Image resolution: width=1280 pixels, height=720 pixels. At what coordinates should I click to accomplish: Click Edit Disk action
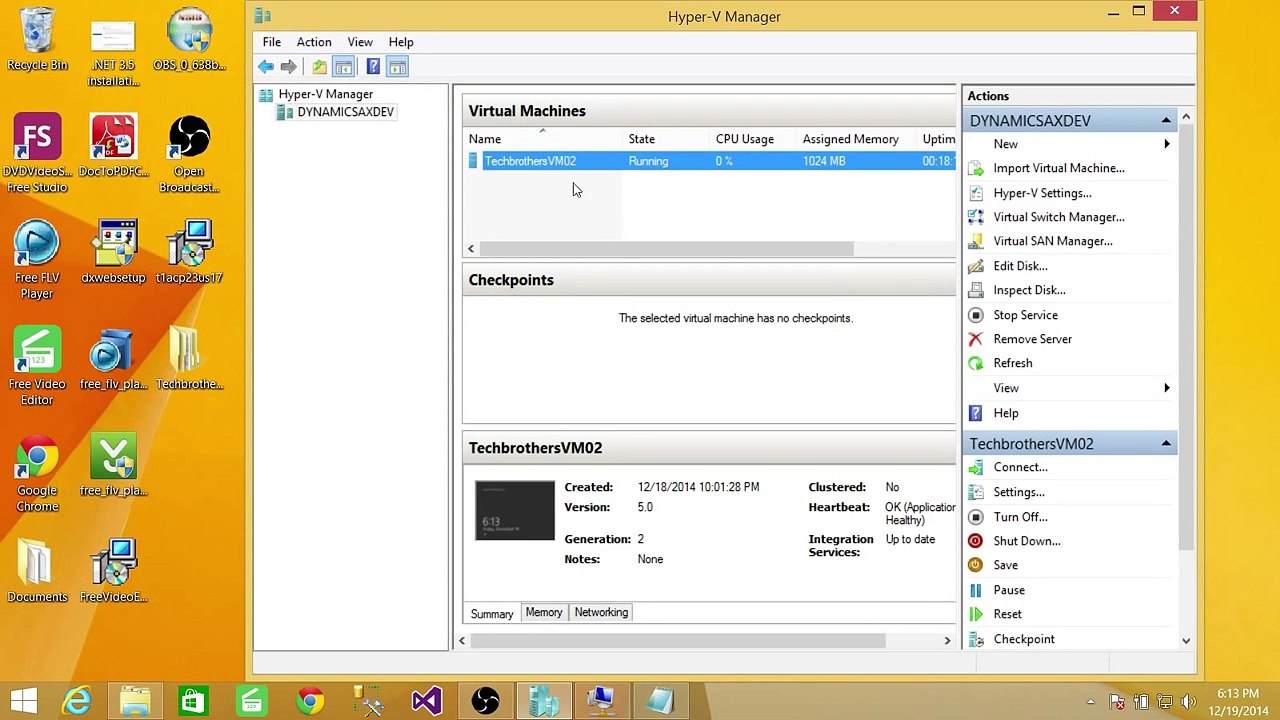tap(1020, 266)
